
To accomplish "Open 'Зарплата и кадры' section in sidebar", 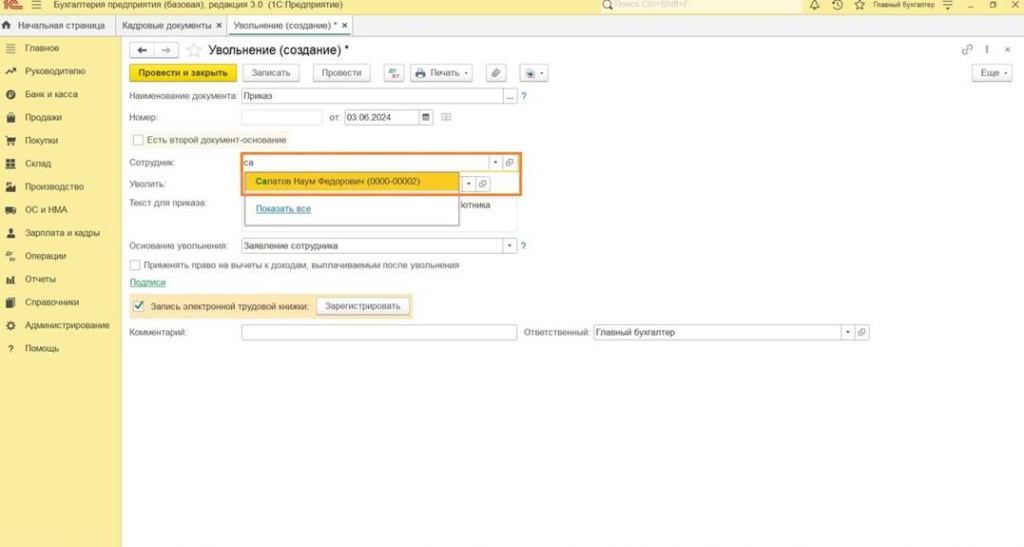I will click(x=62, y=233).
